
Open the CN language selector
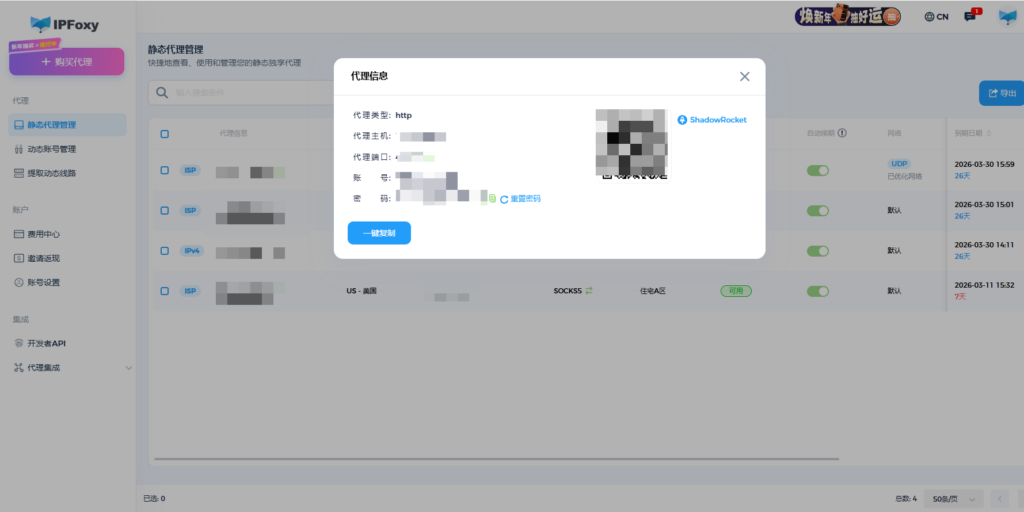pyautogui.click(x=936, y=16)
